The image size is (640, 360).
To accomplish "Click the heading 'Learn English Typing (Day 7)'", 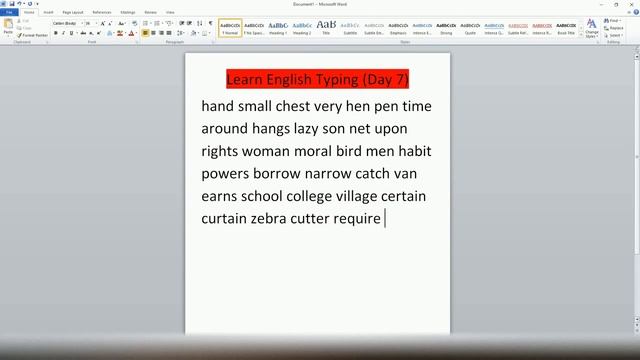I will pos(318,79).
